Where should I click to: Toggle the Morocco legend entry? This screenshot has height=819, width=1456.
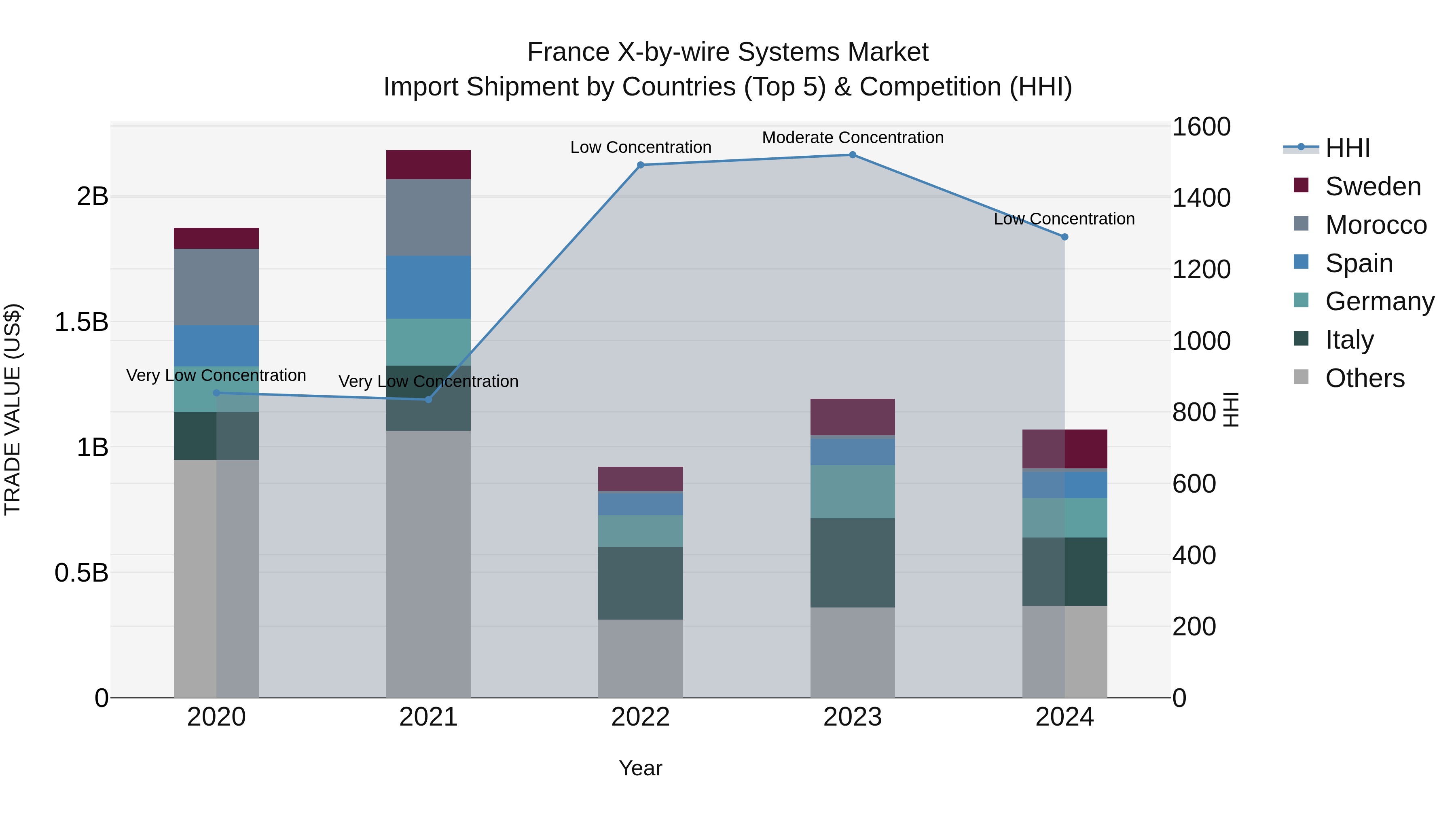1361,225
